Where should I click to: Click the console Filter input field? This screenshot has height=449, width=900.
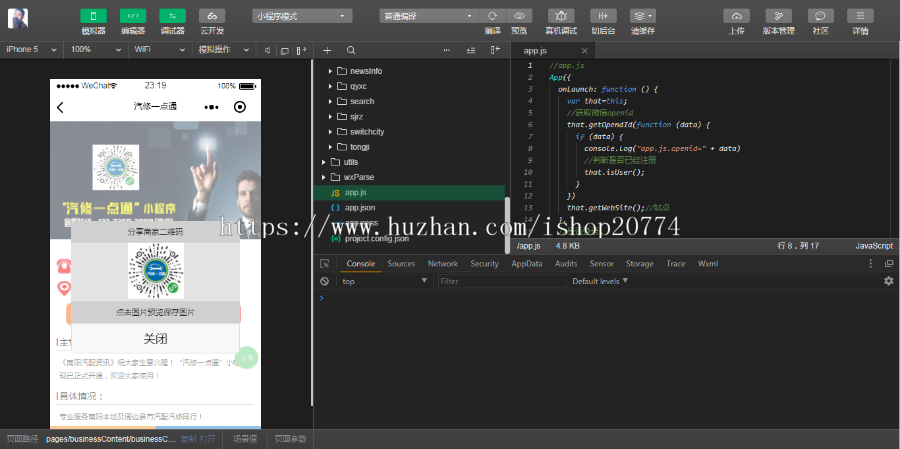click(x=500, y=282)
